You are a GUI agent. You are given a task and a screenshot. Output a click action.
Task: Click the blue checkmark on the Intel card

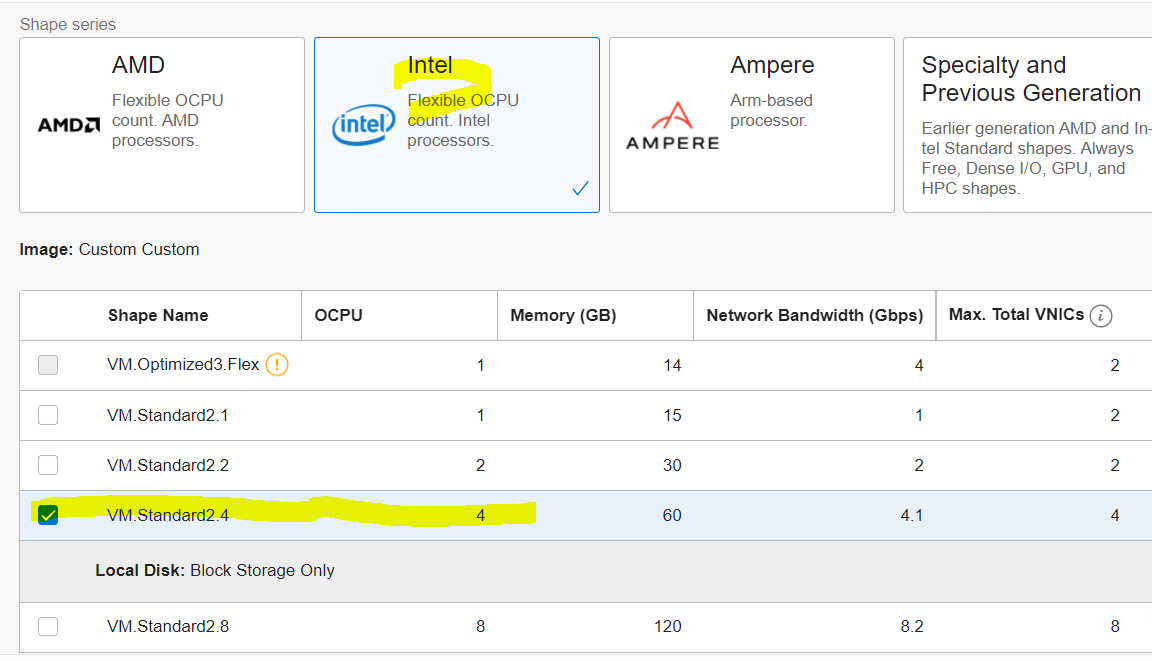[580, 188]
